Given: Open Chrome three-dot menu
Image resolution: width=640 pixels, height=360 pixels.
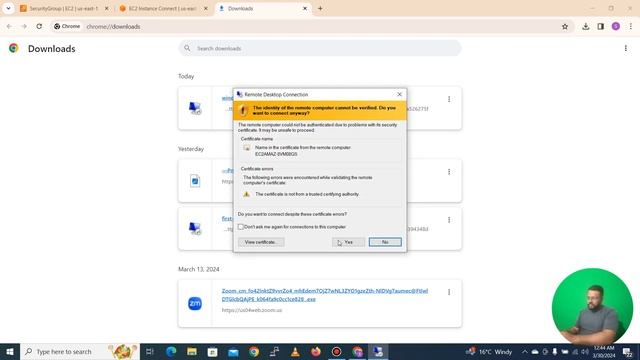Looking at the screenshot, I should pyautogui.click(x=631, y=27).
